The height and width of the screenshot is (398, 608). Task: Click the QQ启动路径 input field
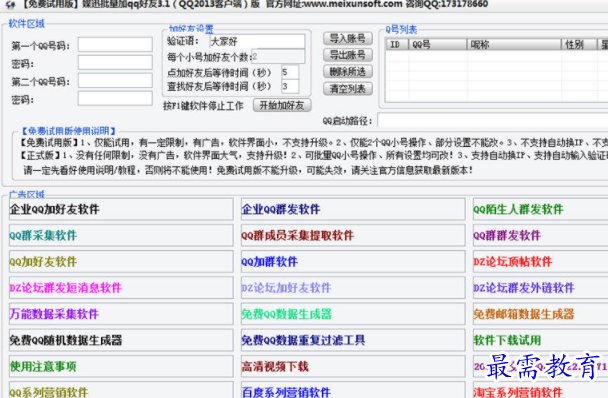click(492, 120)
